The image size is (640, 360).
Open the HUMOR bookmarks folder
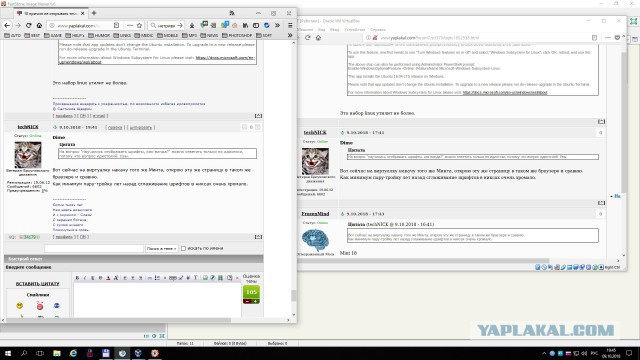pos(98,36)
